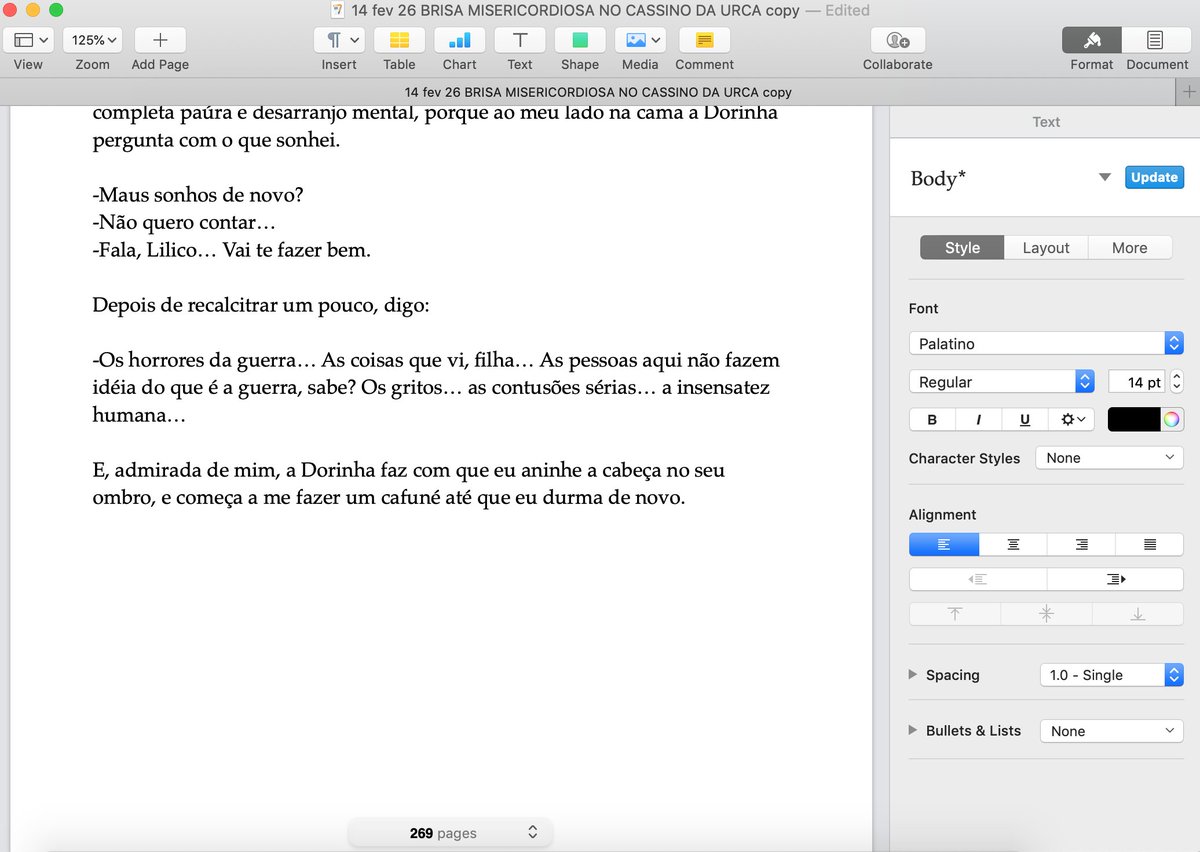Image resolution: width=1200 pixels, height=852 pixels.
Task: Open the Media menu
Action: point(640,40)
